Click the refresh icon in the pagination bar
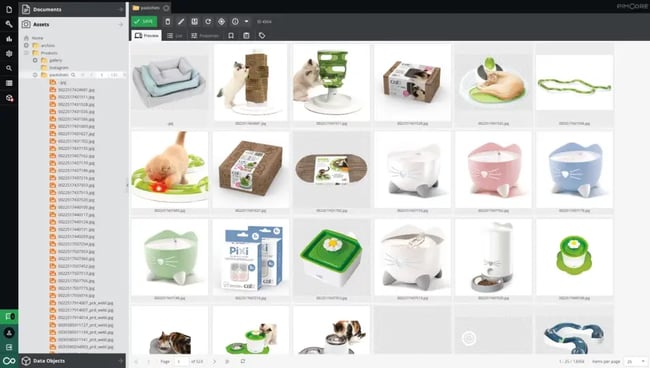 click(x=243, y=361)
